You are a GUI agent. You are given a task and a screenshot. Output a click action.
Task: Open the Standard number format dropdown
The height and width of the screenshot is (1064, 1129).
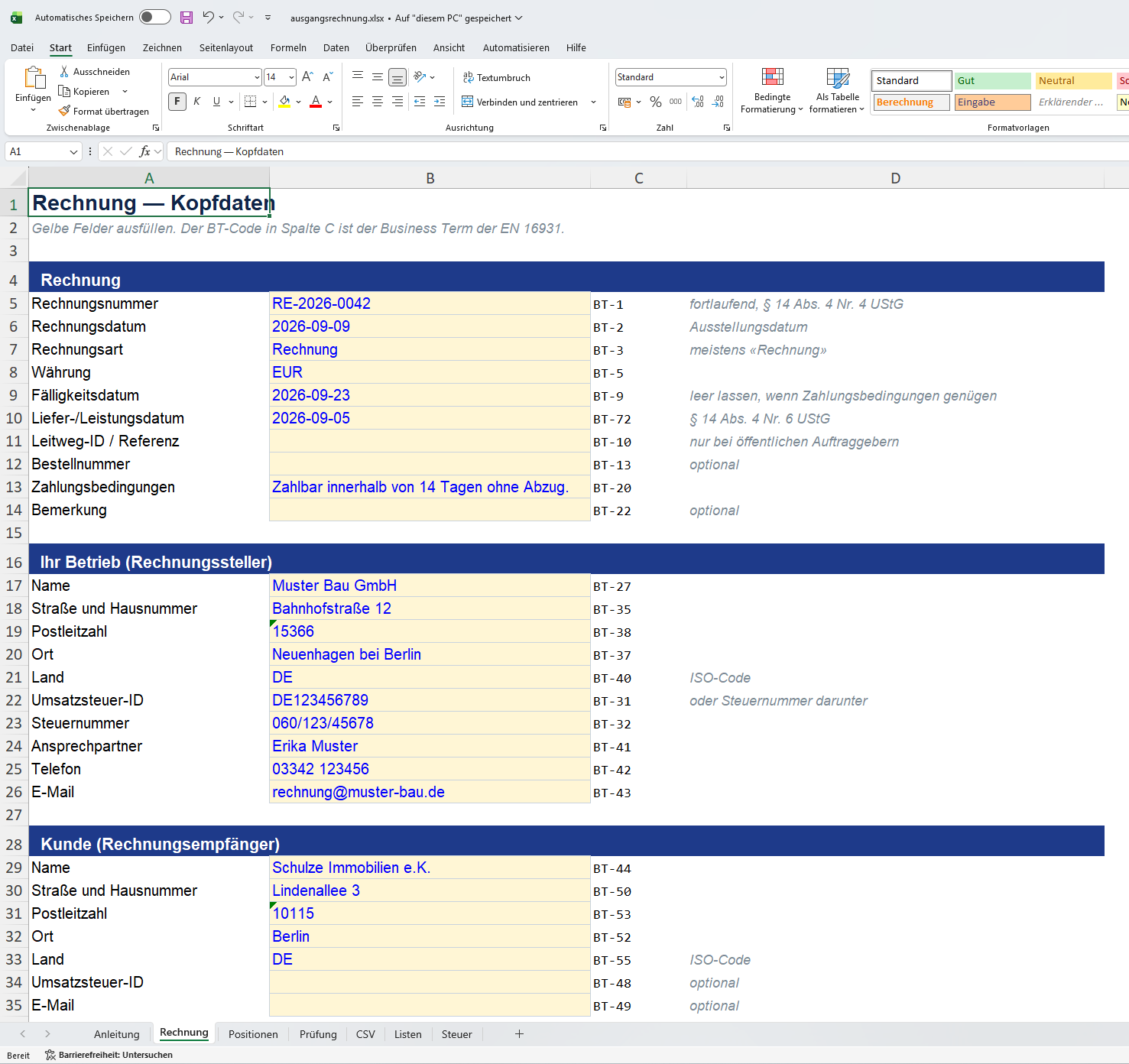[722, 77]
